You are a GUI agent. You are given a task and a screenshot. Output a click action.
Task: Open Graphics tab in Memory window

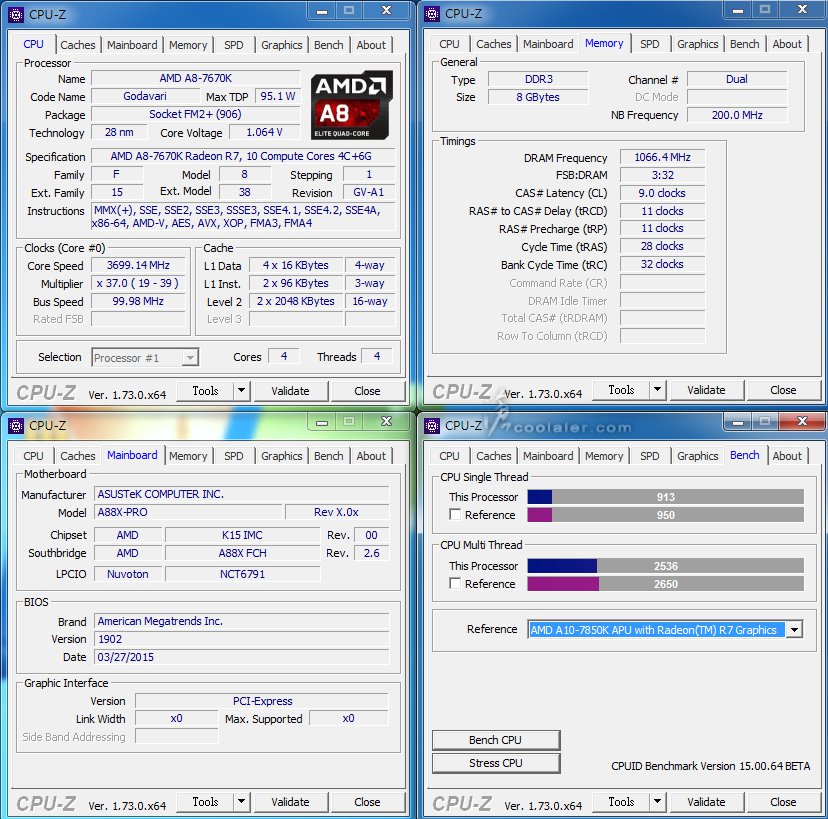[x=698, y=44]
